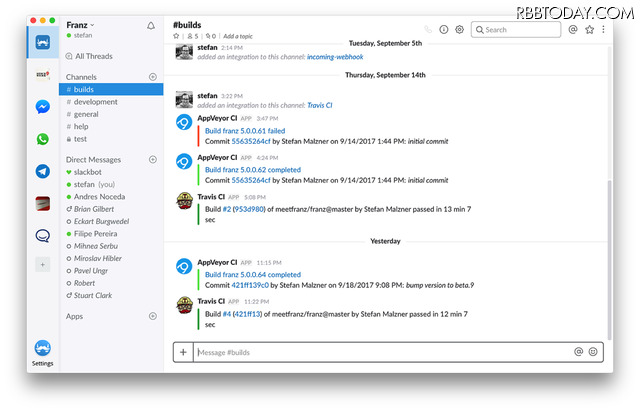The width and height of the screenshot is (640, 411).
Task: Click the Search field
Action: [516, 29]
